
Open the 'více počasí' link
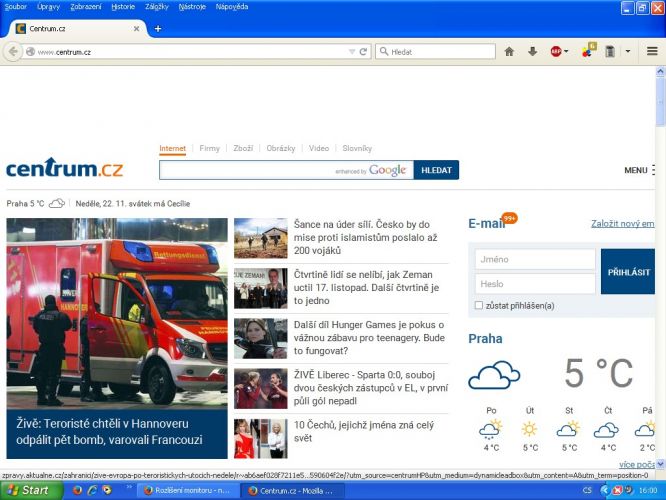[637, 464]
